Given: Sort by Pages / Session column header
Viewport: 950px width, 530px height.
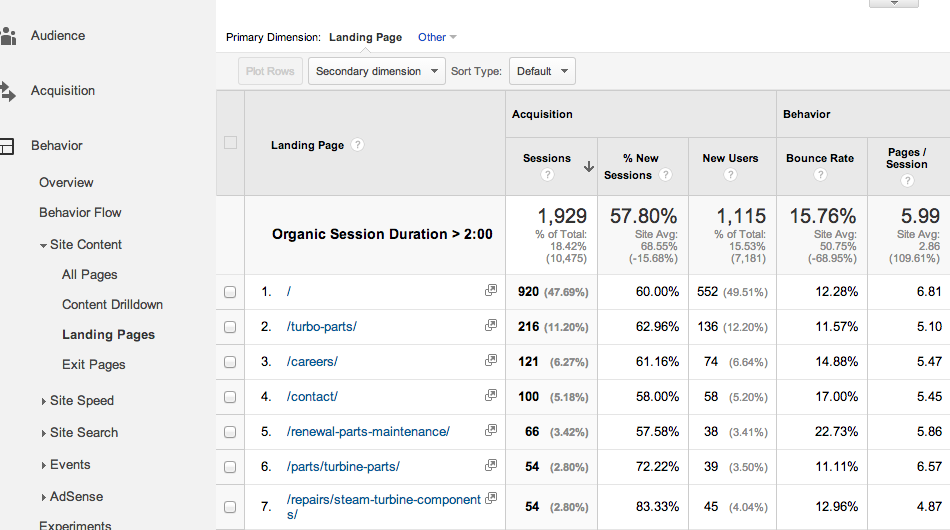Looking at the screenshot, I should 906,159.
